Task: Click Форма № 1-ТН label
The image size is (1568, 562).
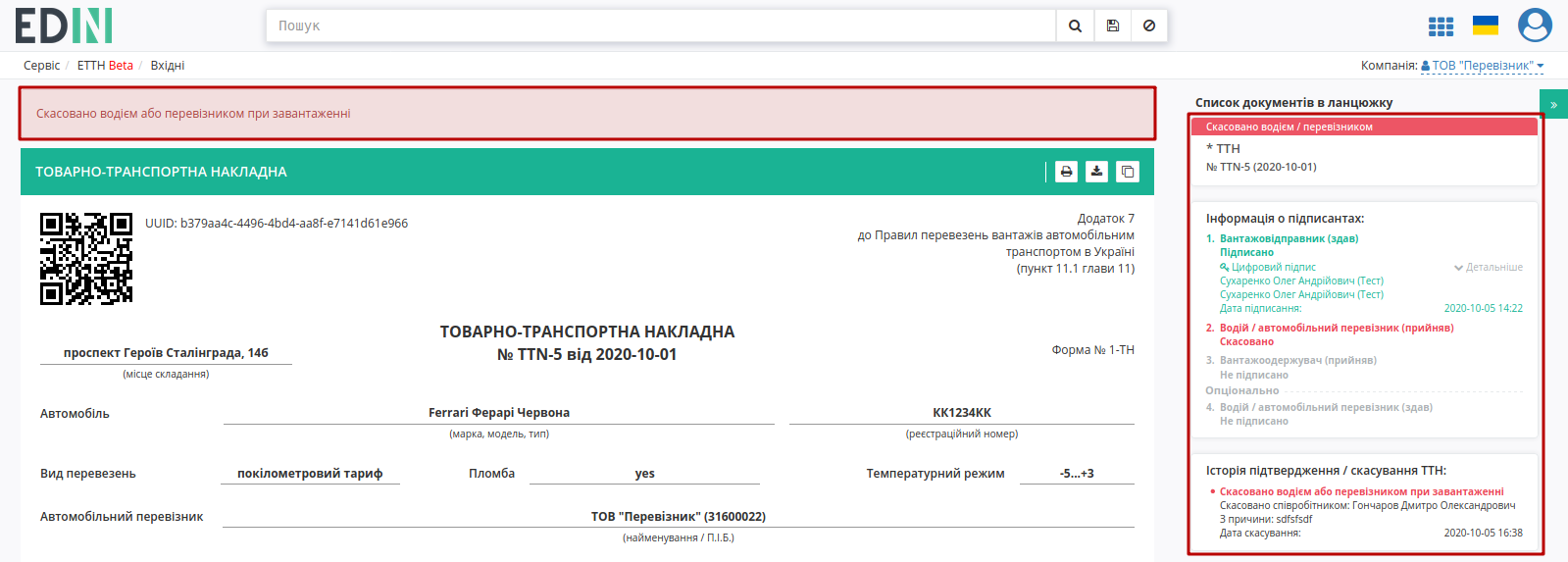Action: (1093, 350)
